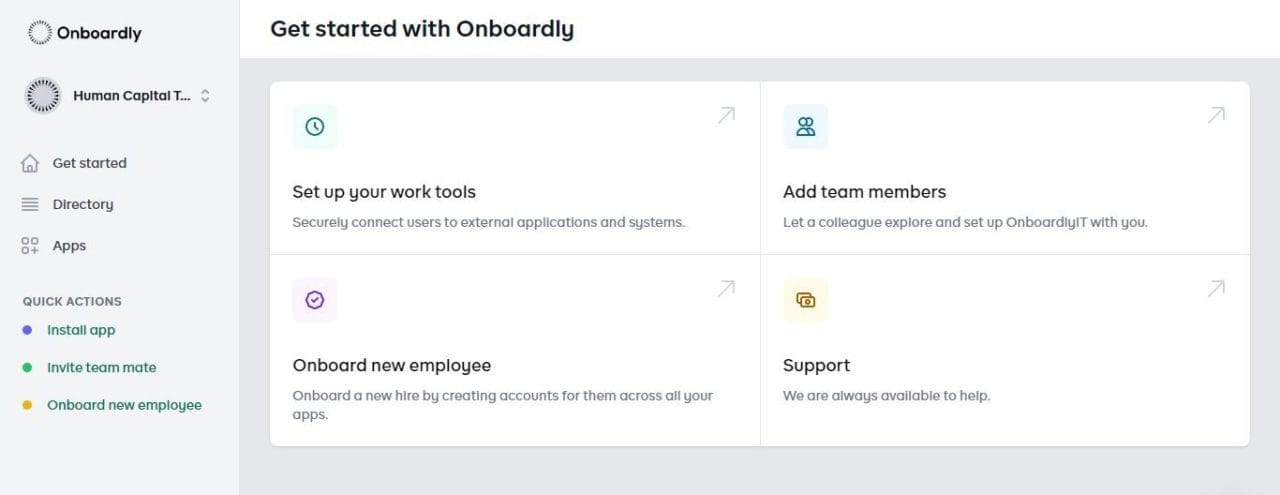
Task: Expand the Human Capital workspace switcher
Action: tap(205, 96)
